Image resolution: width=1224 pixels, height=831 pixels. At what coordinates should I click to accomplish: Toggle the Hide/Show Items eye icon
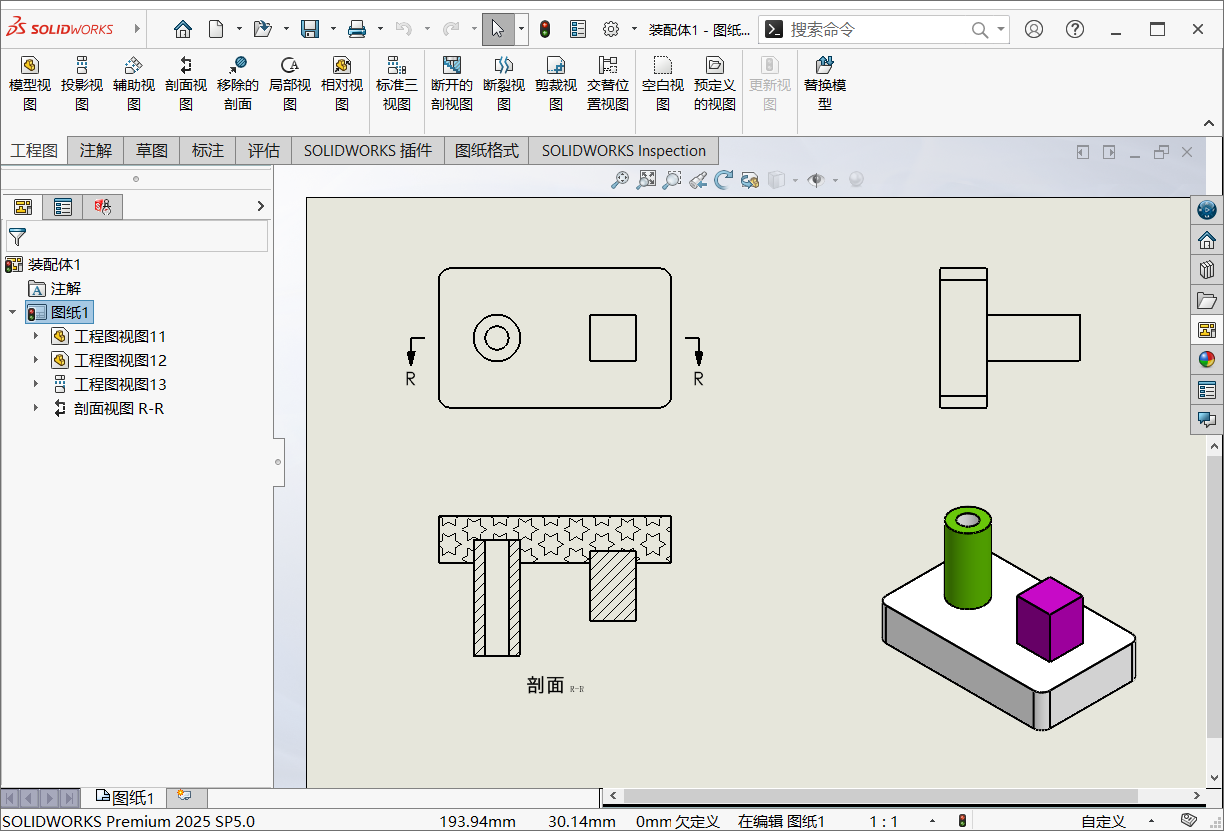pos(816,180)
